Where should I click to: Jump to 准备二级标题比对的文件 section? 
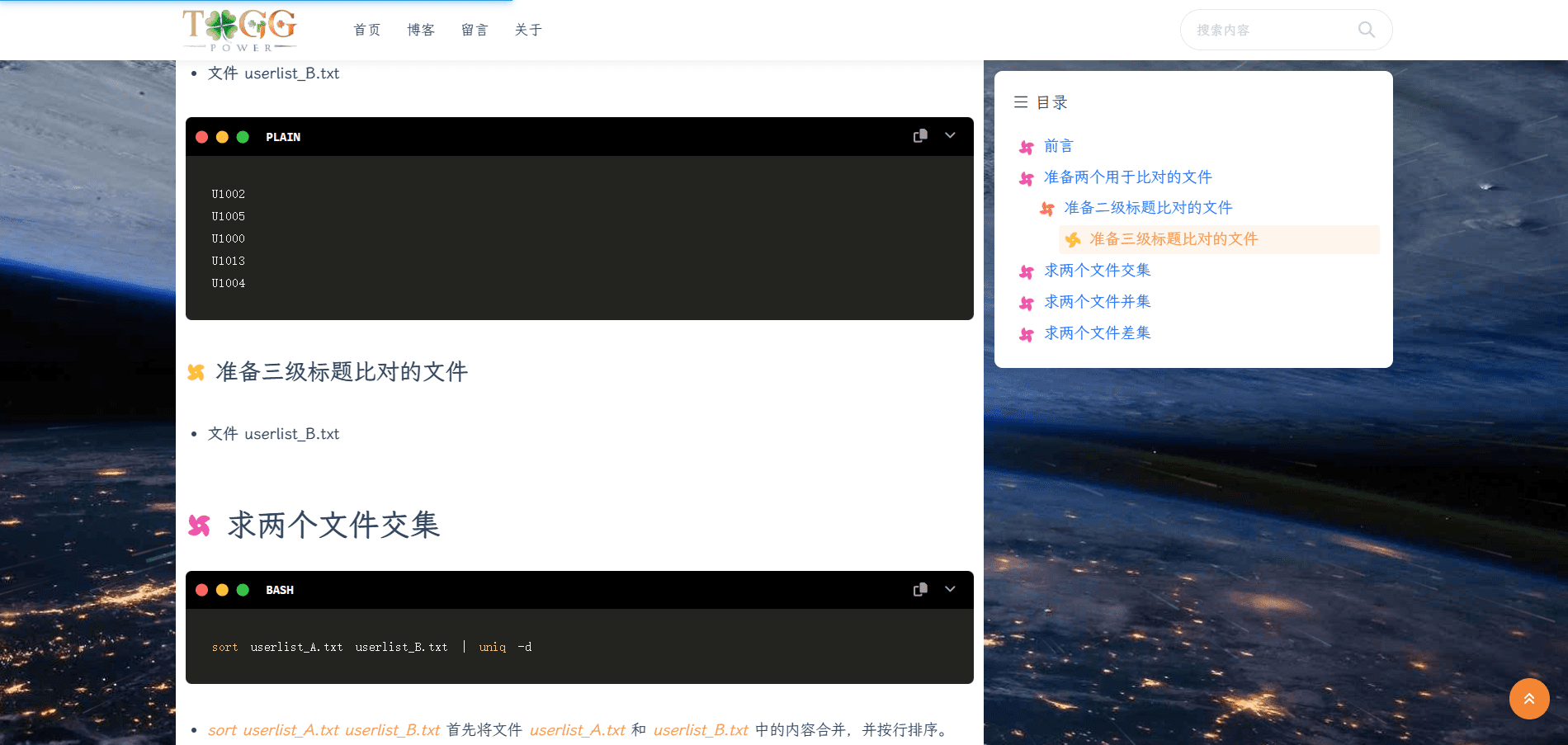click(1148, 208)
